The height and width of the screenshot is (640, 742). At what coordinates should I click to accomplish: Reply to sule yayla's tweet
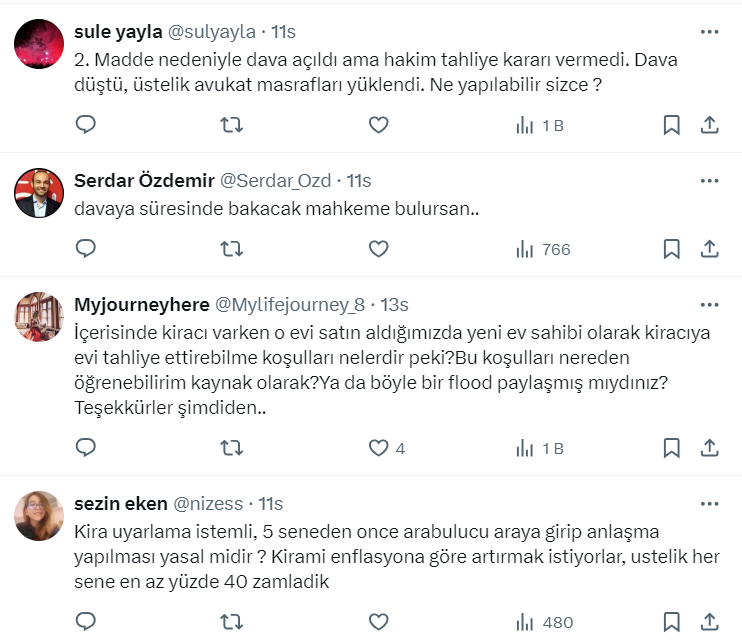point(86,125)
